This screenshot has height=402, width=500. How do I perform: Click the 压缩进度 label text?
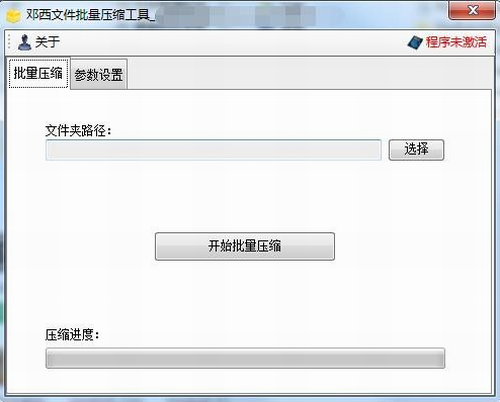(x=72, y=334)
